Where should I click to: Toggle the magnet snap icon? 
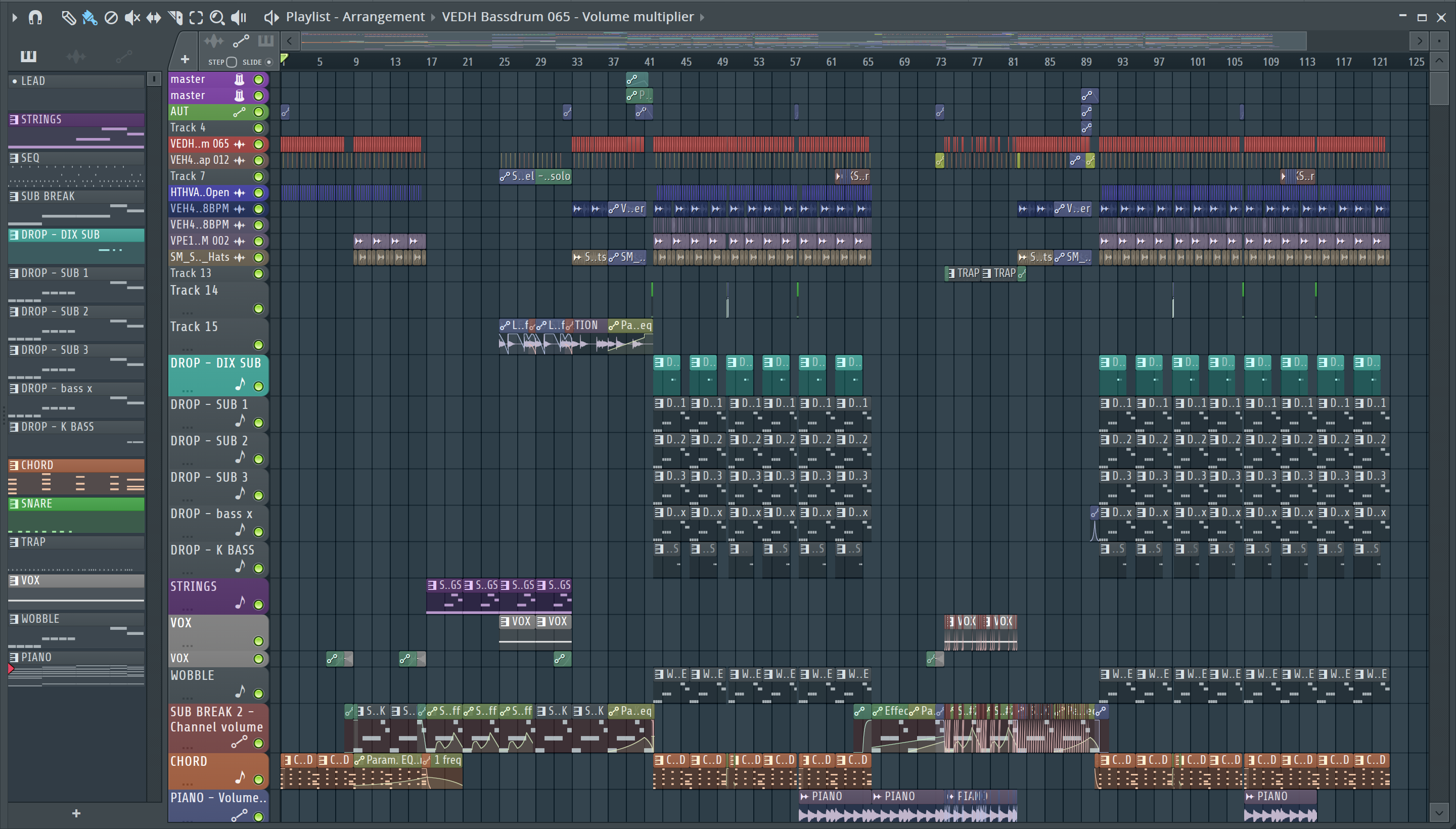tap(35, 18)
